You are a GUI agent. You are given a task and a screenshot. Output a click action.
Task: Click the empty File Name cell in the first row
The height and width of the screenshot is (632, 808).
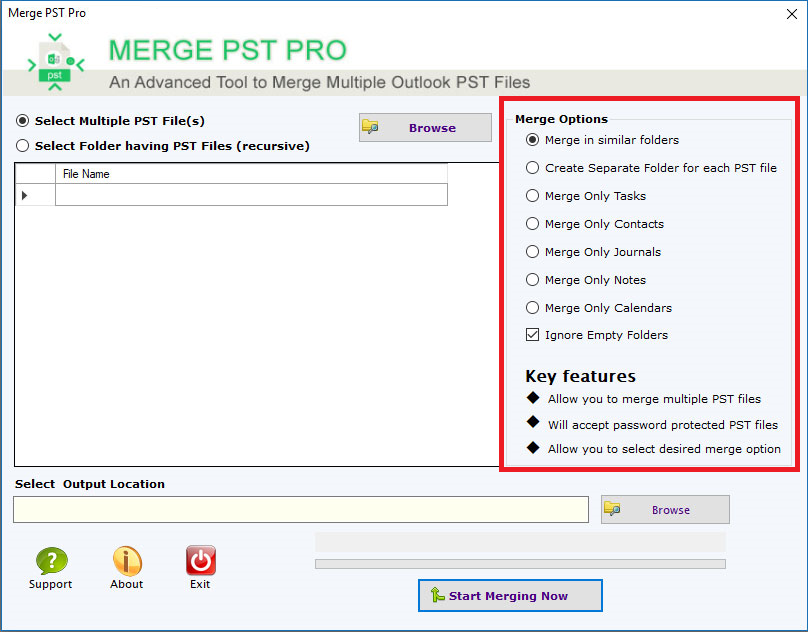251,195
